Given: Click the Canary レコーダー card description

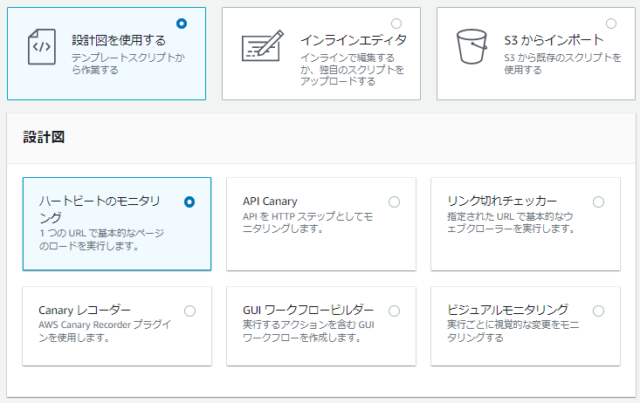Looking at the screenshot, I should click(x=104, y=331).
